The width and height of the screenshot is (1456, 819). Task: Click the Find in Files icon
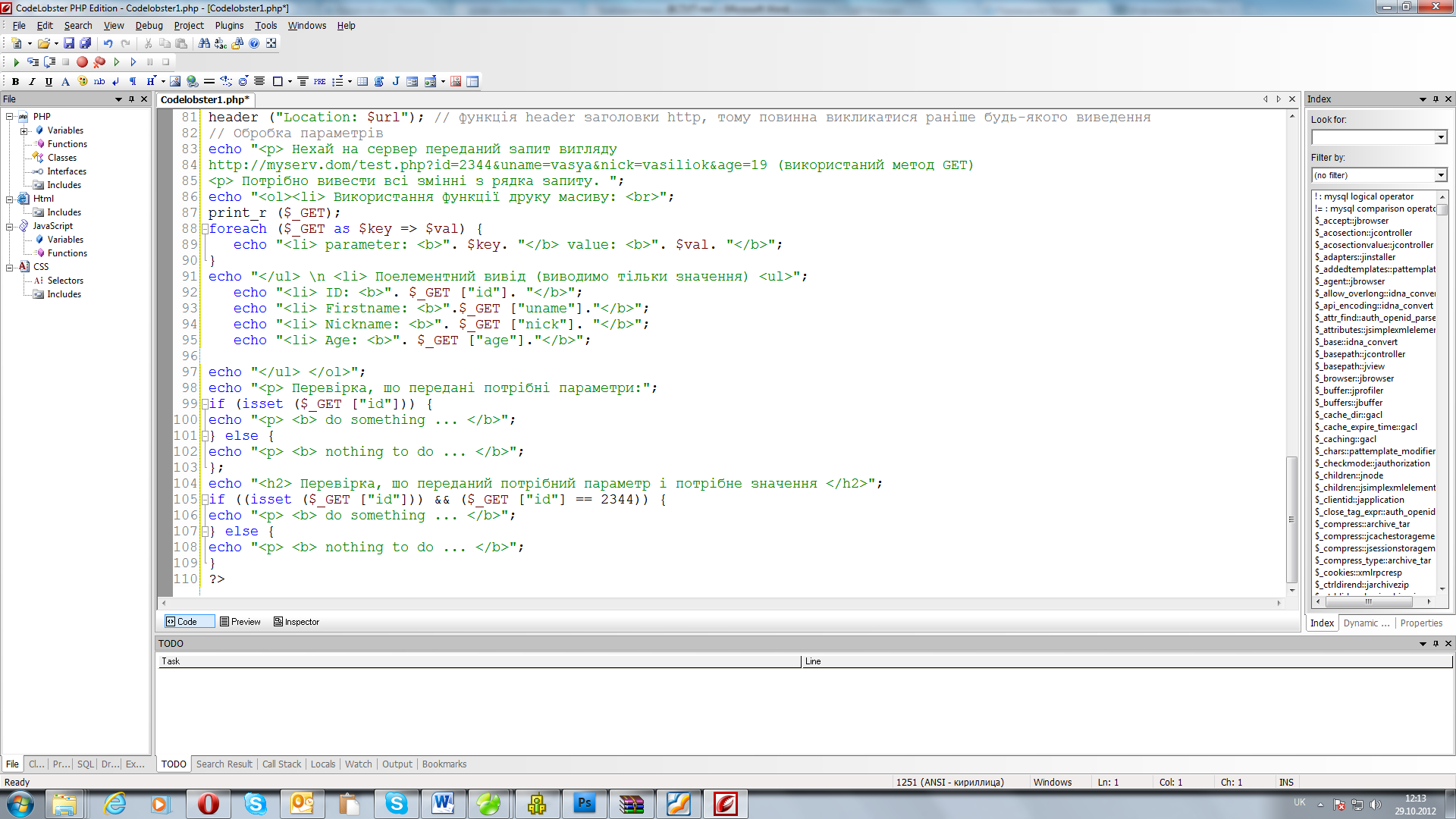(x=237, y=43)
